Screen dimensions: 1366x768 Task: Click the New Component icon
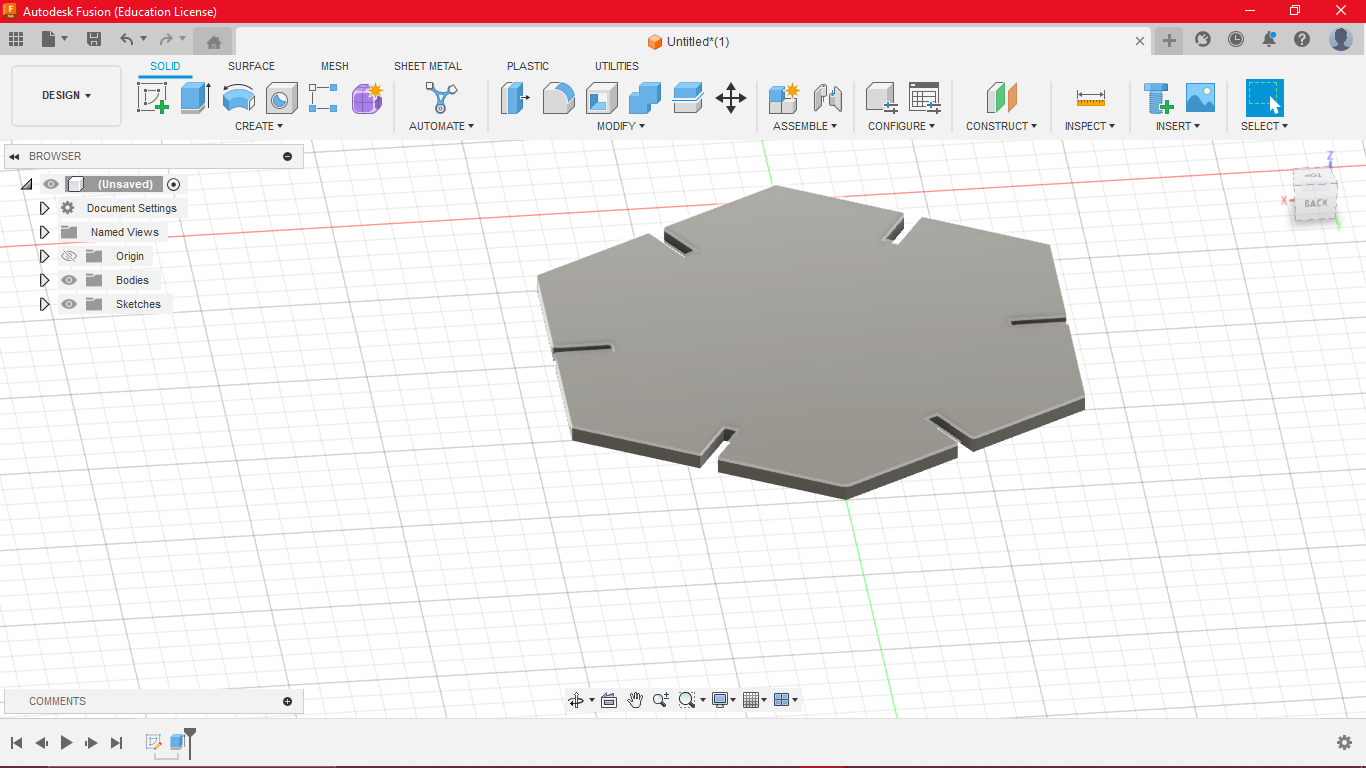tap(784, 98)
